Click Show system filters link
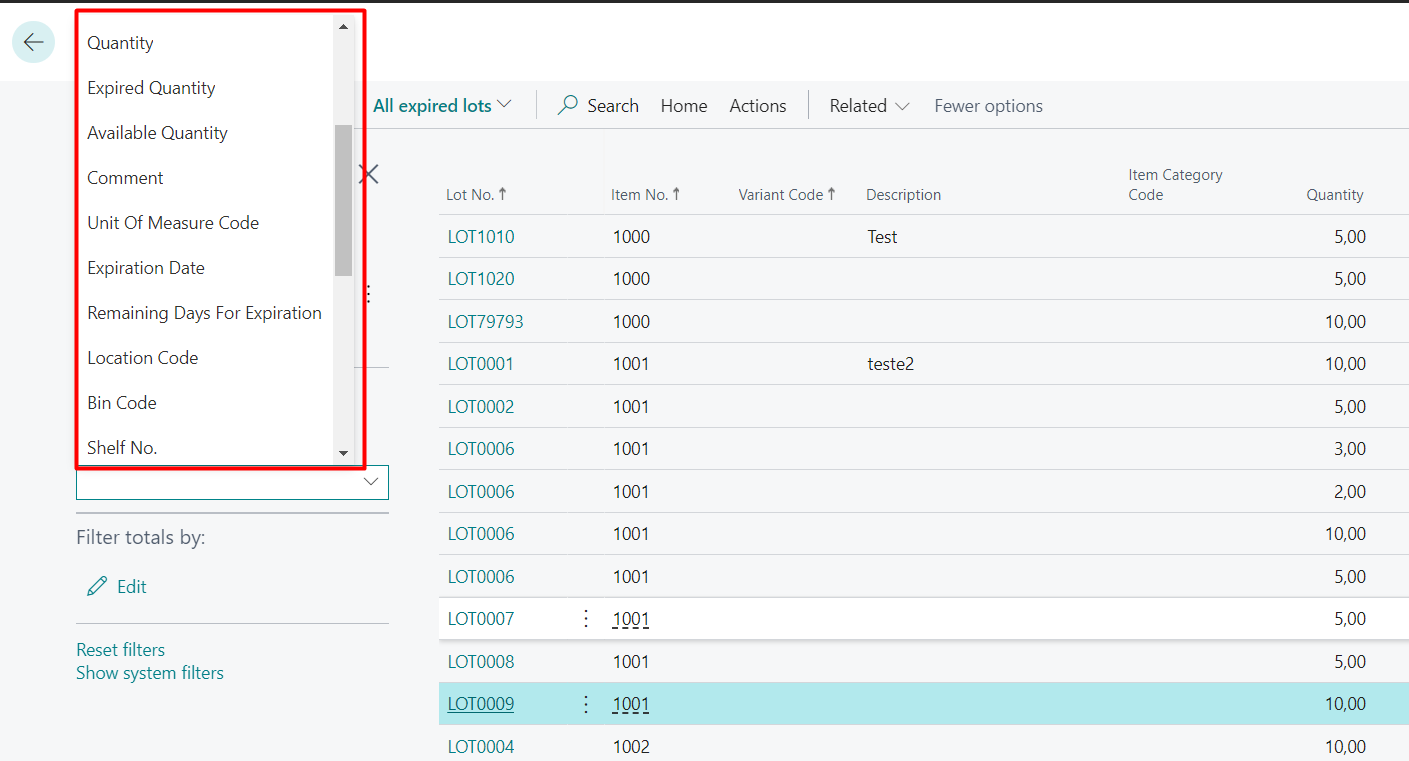The image size is (1409, 761). click(x=150, y=673)
